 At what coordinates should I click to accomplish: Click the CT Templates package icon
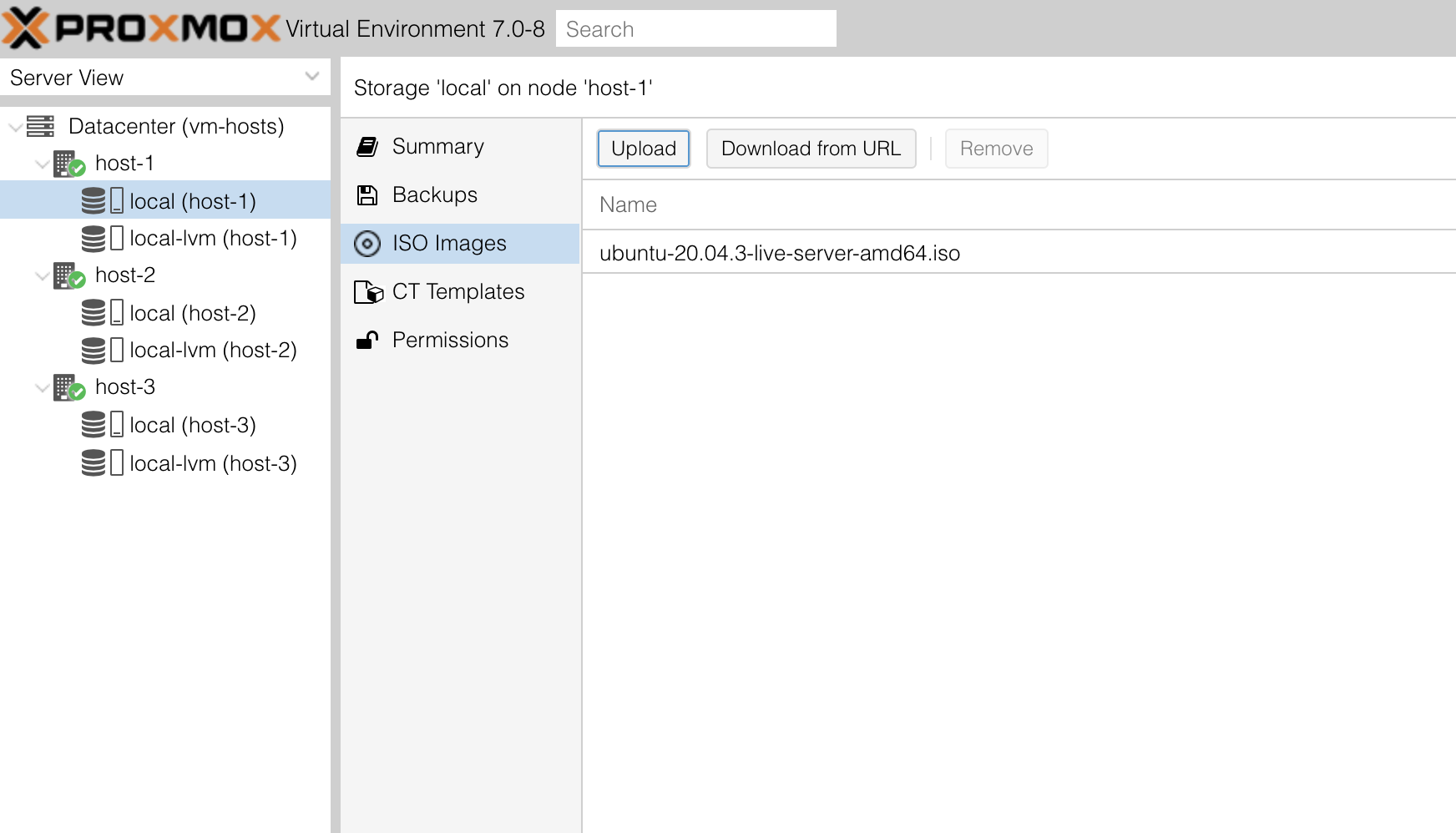tap(368, 292)
